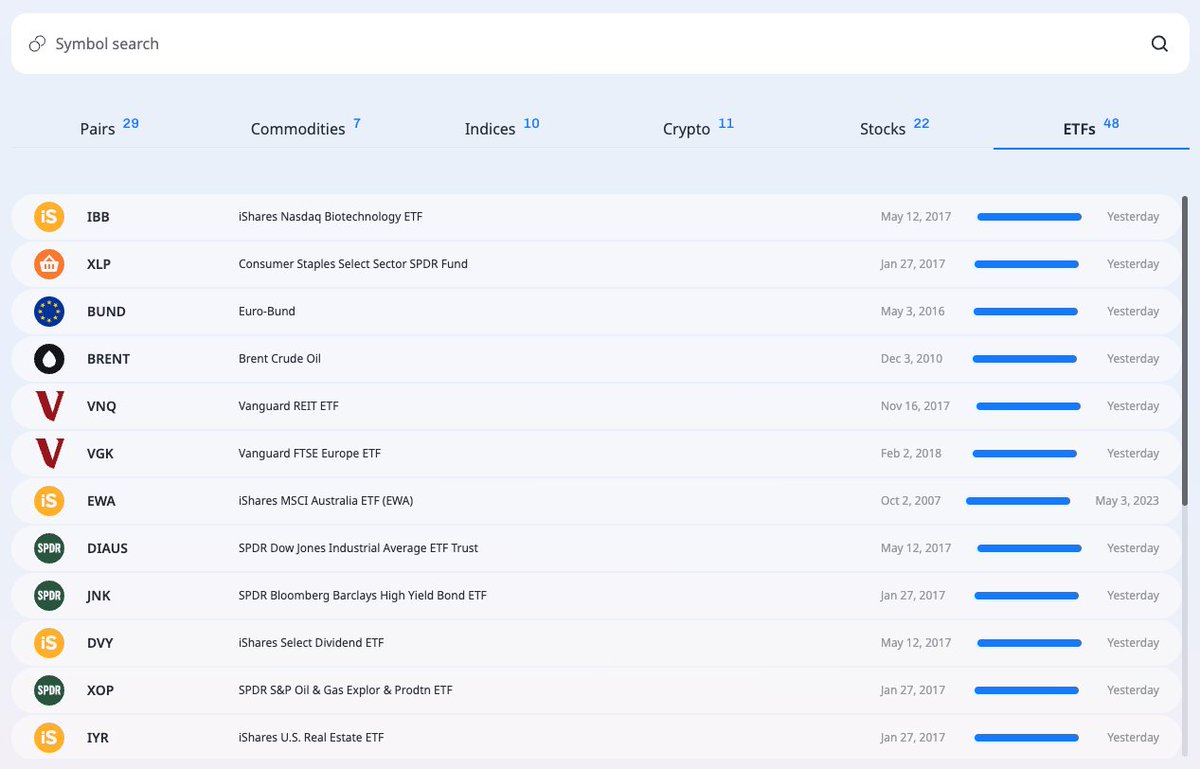The width and height of the screenshot is (1200, 769).
Task: Click the "Feb 2, 2018" start date
Action: pyautogui.click(x=911, y=453)
